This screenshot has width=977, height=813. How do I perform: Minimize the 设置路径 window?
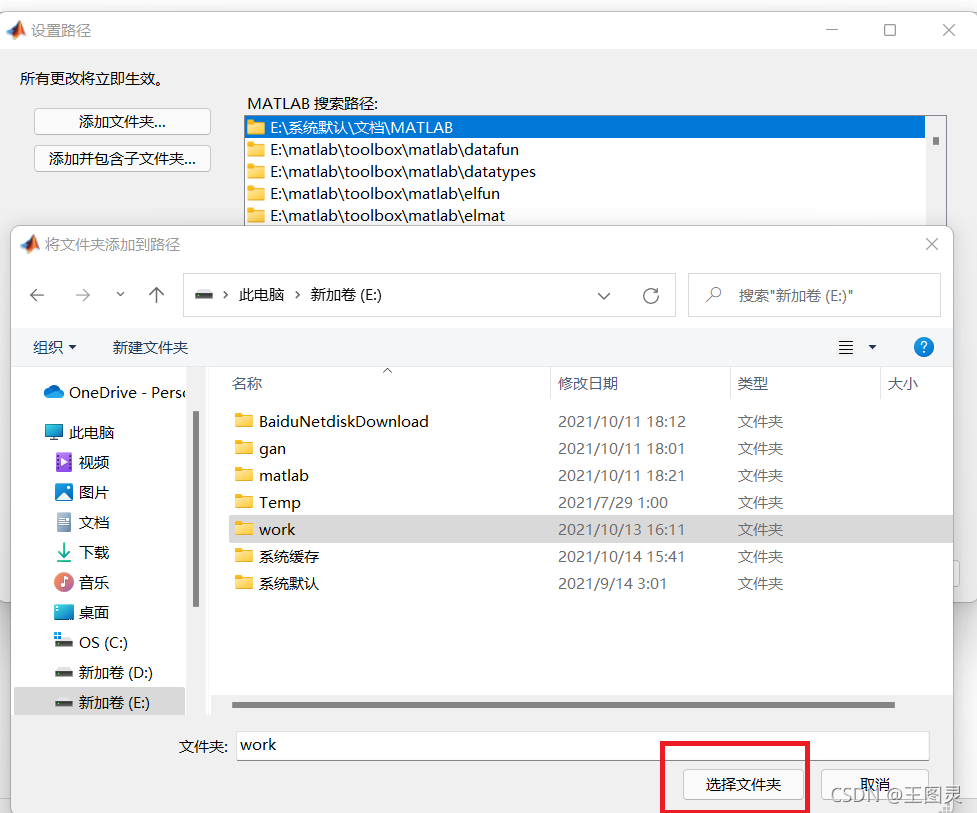pyautogui.click(x=832, y=30)
